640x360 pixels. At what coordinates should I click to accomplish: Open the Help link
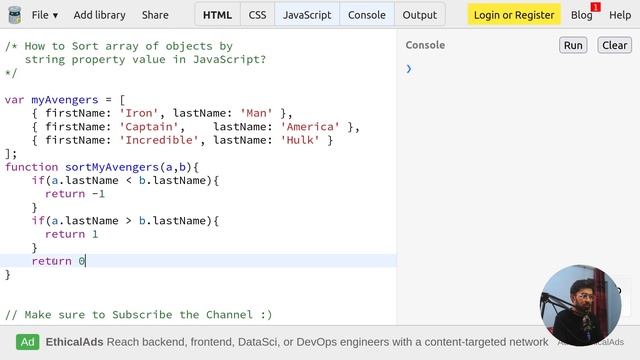coord(620,15)
